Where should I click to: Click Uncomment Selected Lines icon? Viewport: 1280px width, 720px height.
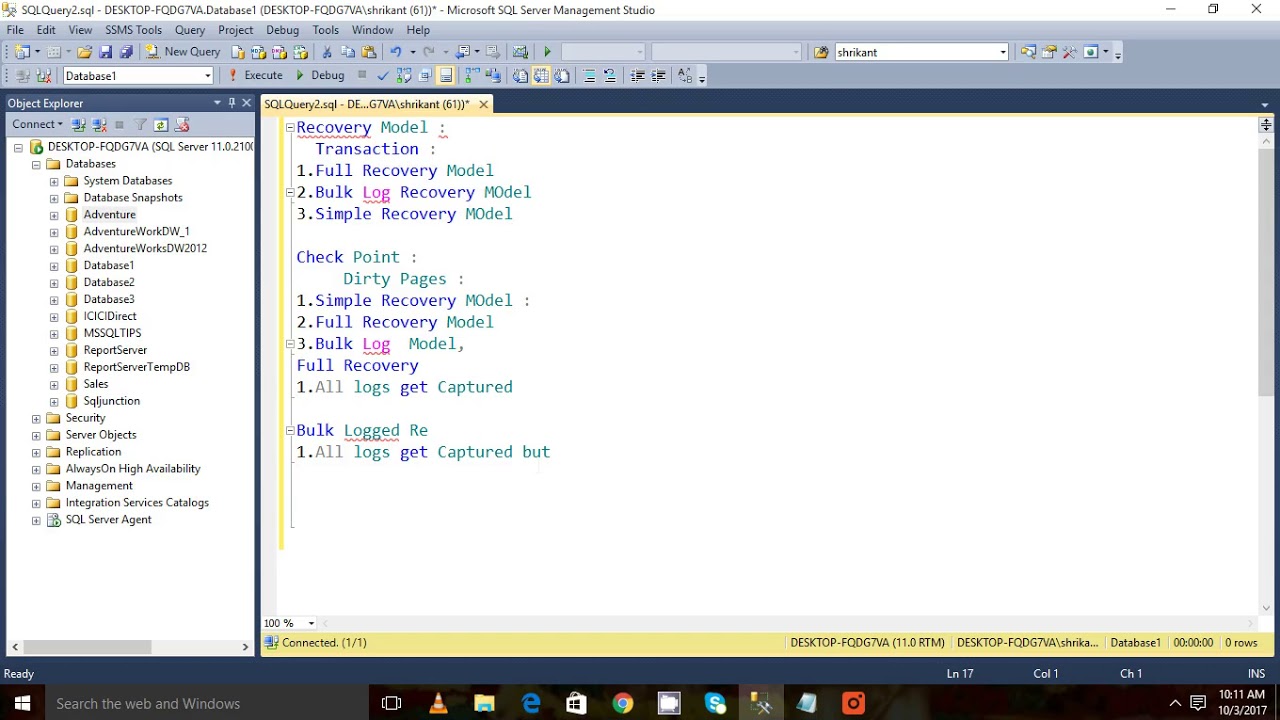tap(610, 75)
